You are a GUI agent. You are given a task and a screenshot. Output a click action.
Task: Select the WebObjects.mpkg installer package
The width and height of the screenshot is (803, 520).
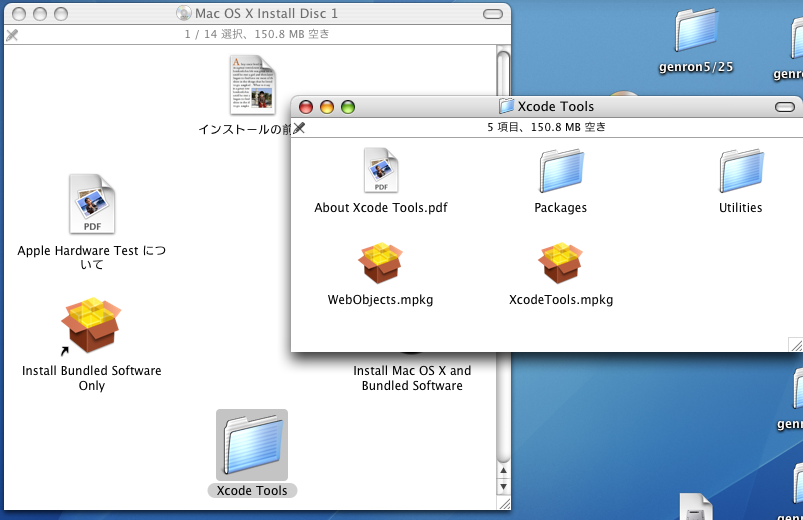(x=381, y=263)
